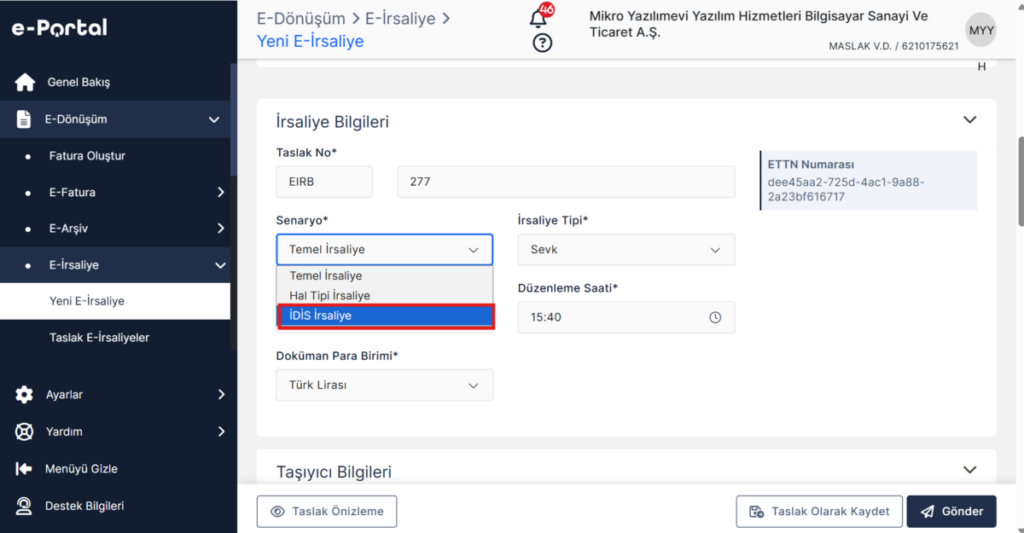Image resolution: width=1024 pixels, height=533 pixels.
Task: Open E-Arşiv sidebar item
Action: [68, 228]
